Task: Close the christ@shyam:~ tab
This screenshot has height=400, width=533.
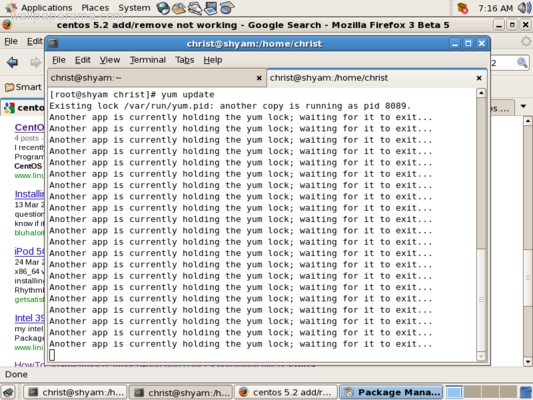Action: (x=259, y=78)
